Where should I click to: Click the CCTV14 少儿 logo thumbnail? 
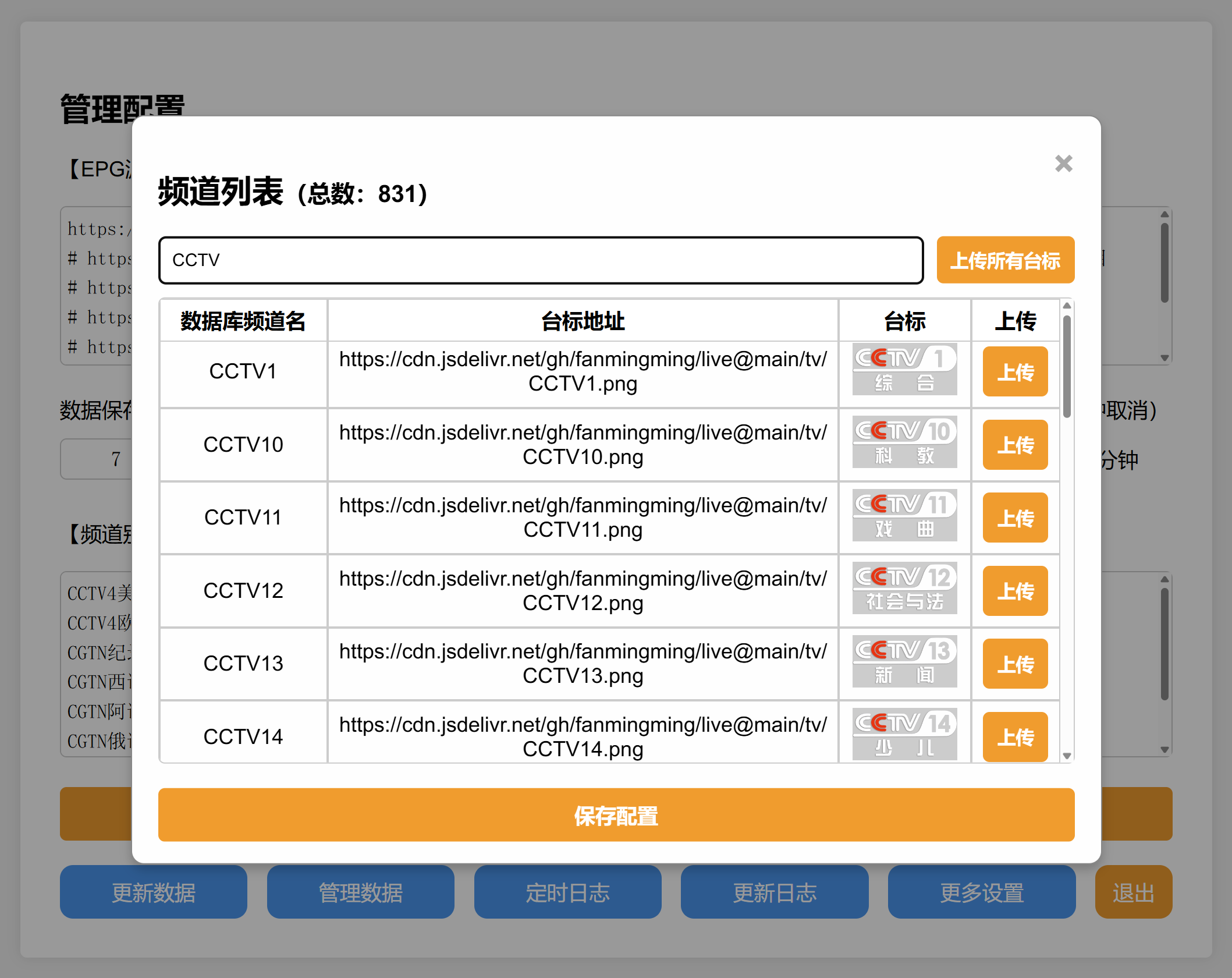[x=904, y=735]
